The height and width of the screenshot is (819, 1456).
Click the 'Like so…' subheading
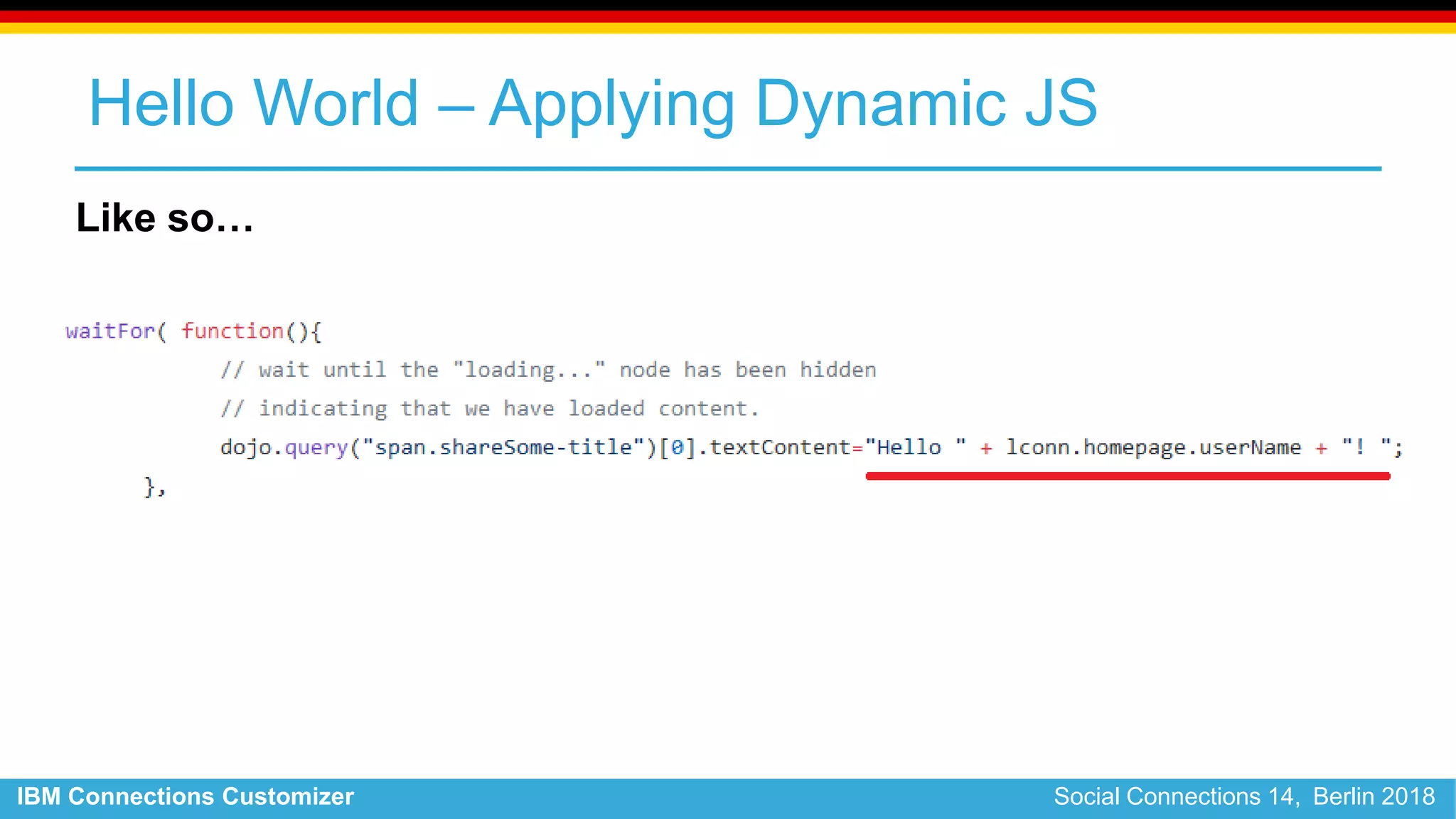[164, 218]
